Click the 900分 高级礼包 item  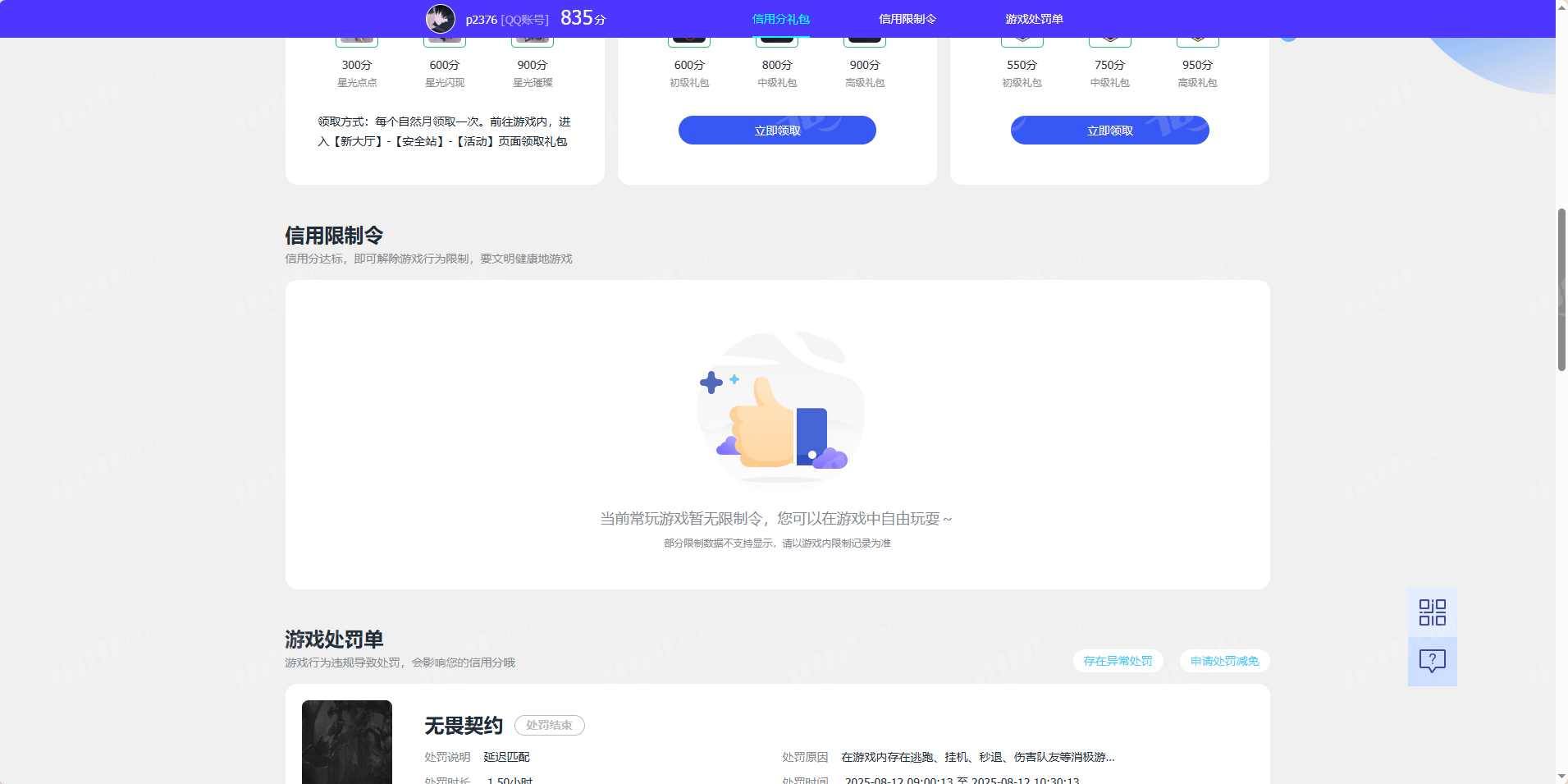[865, 62]
